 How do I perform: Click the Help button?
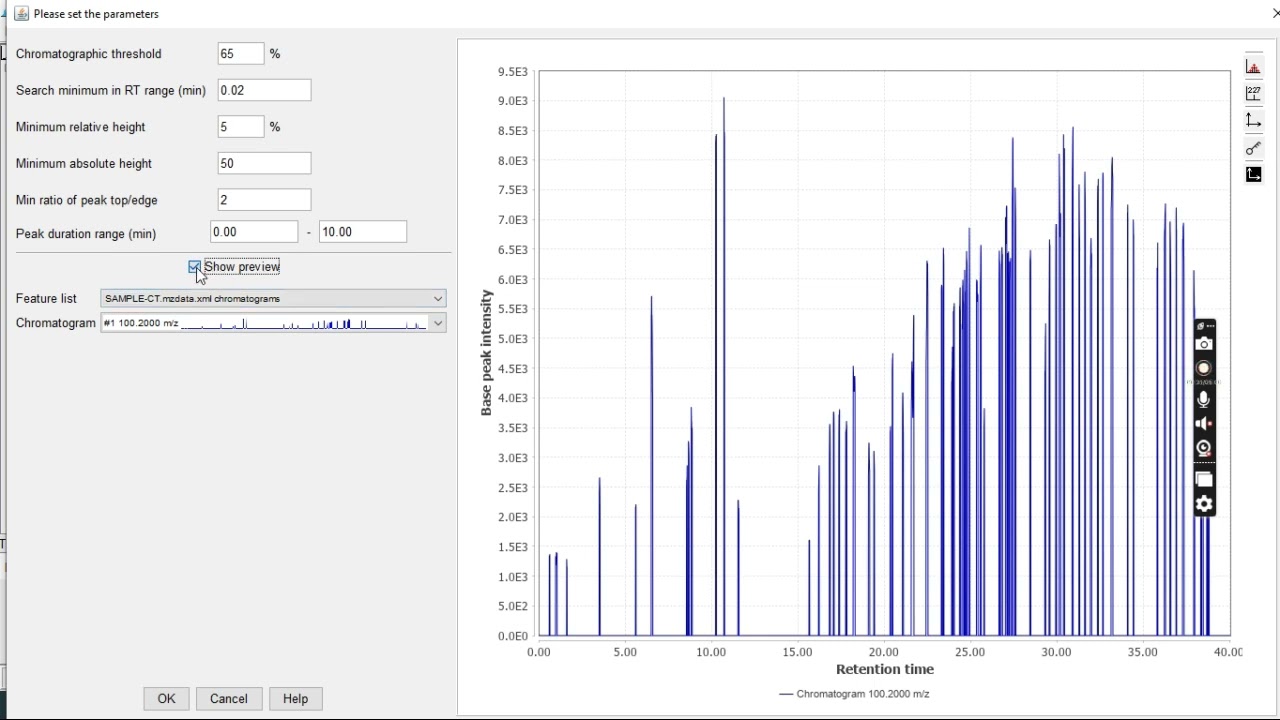click(x=295, y=699)
